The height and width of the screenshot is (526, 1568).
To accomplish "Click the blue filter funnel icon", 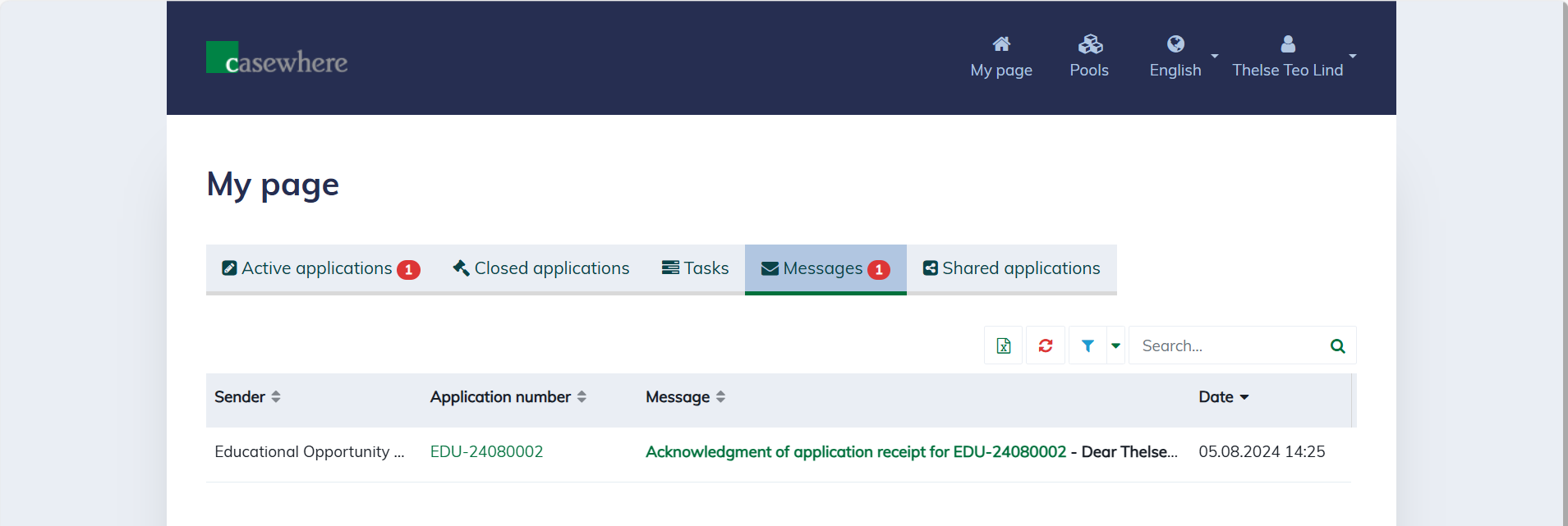I will [x=1087, y=345].
